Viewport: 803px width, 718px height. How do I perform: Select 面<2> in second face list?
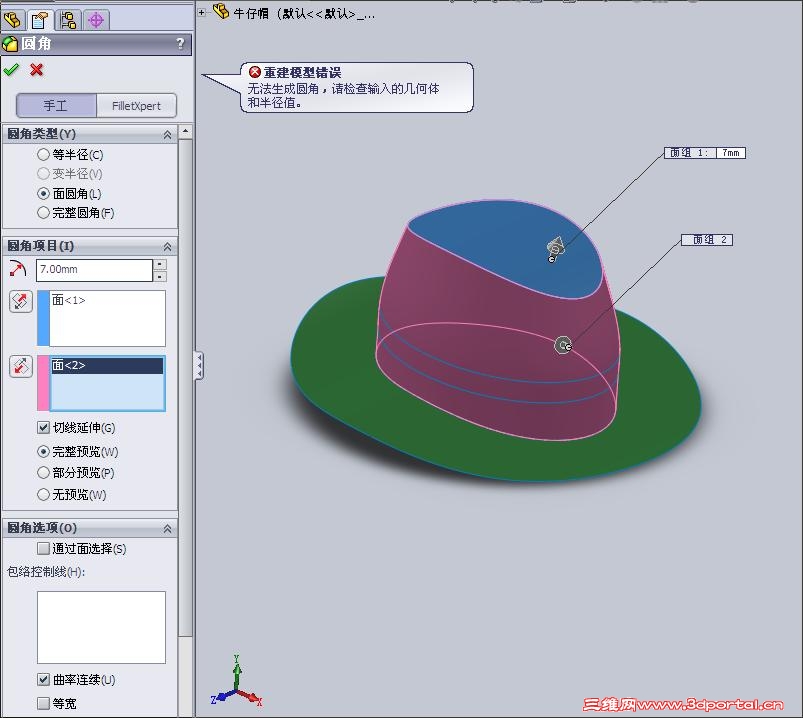click(107, 366)
